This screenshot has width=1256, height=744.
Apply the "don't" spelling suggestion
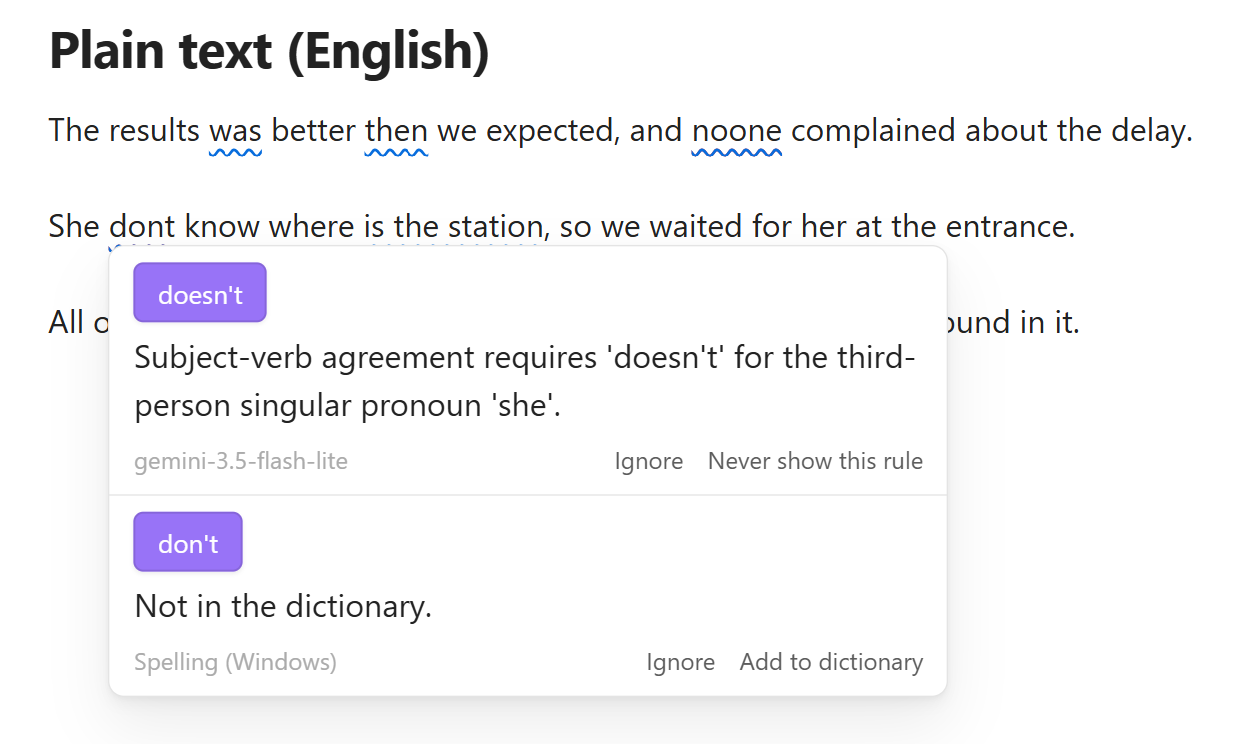pos(188,542)
